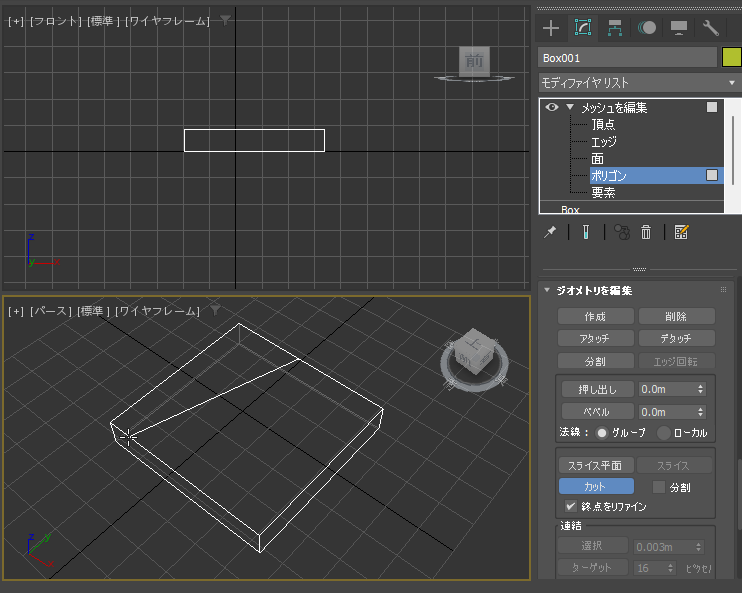Toggle Show End Result test-tube icon
Viewport: 742px width, 593px height.
586,232
